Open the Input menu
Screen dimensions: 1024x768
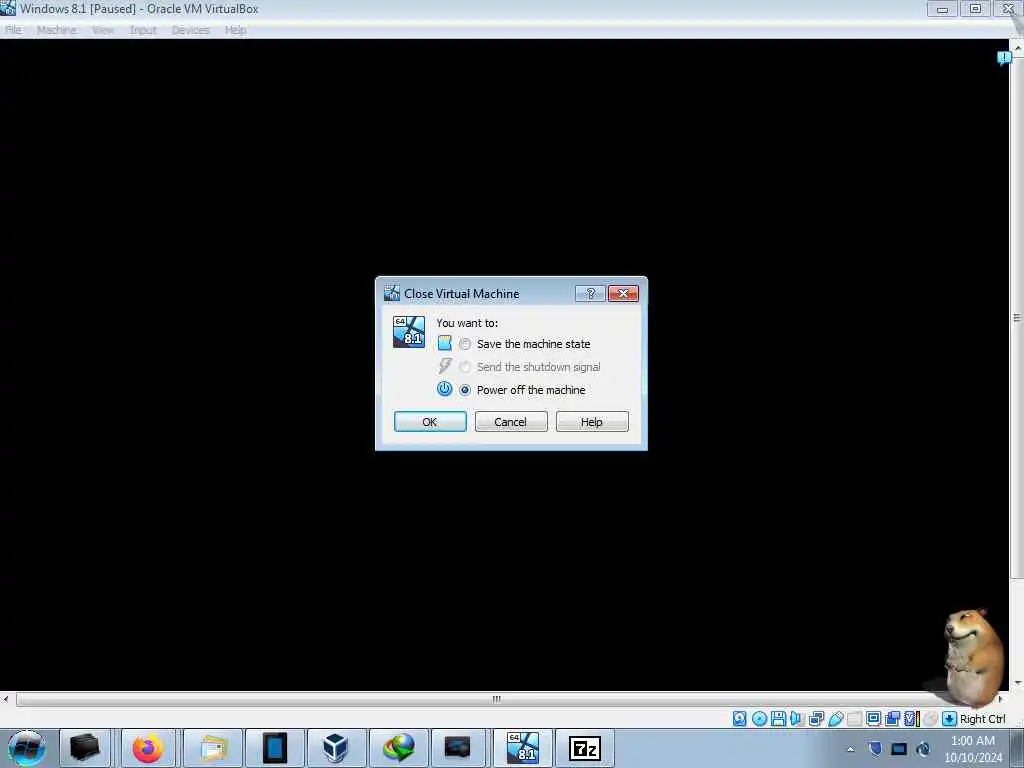142,30
